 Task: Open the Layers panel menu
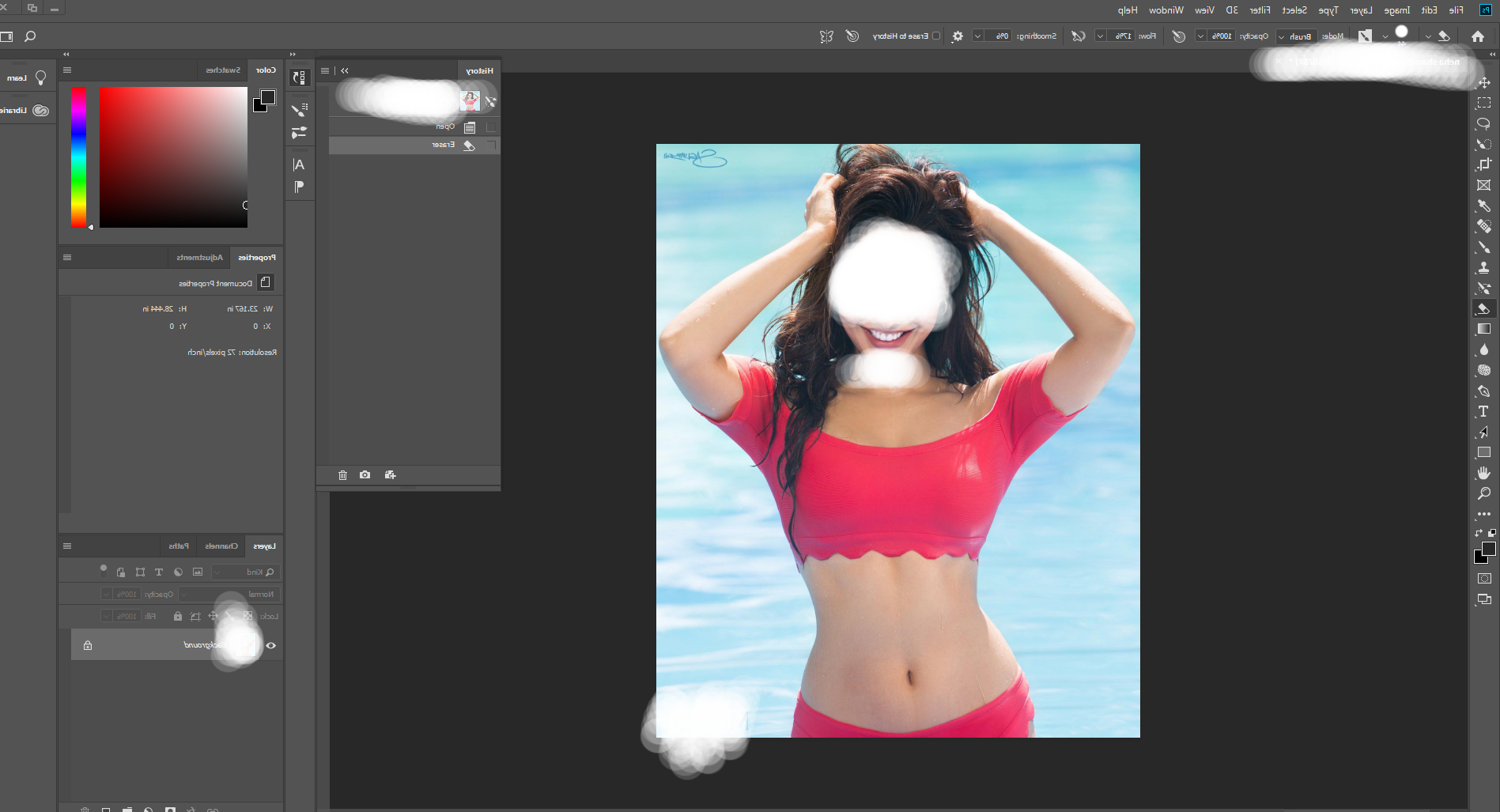[67, 546]
